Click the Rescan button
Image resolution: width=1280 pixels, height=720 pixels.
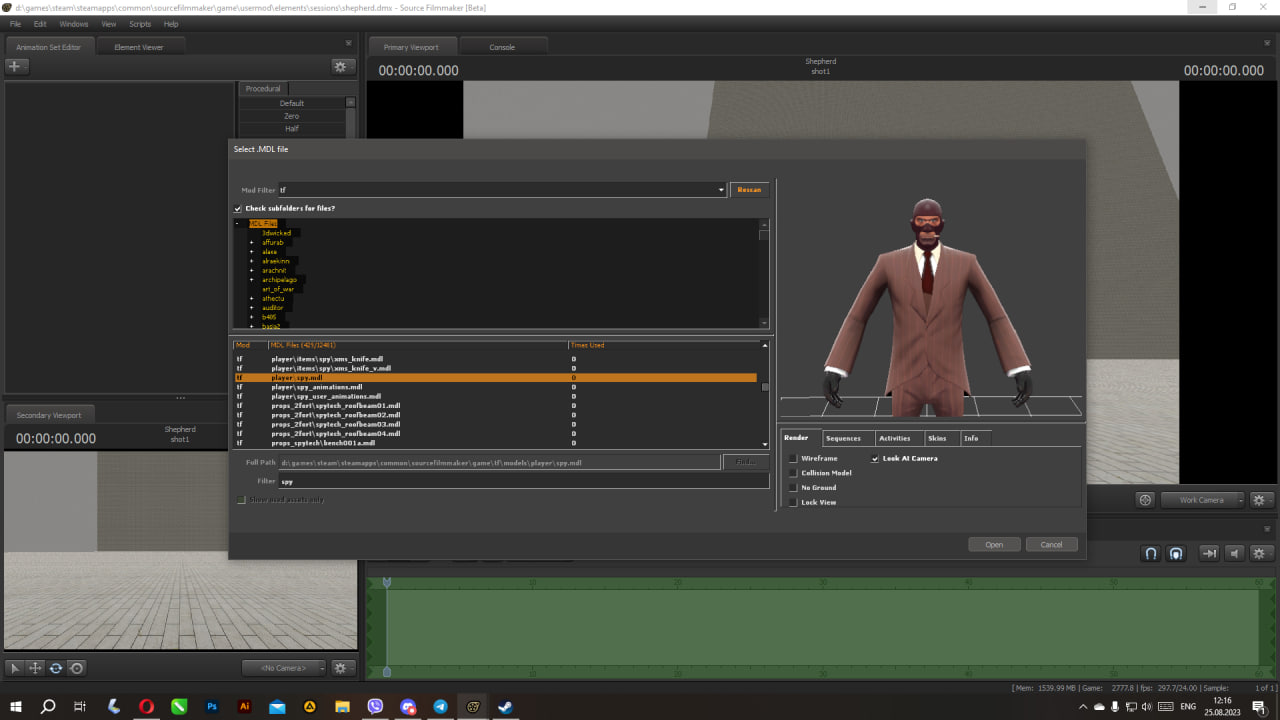(749, 190)
